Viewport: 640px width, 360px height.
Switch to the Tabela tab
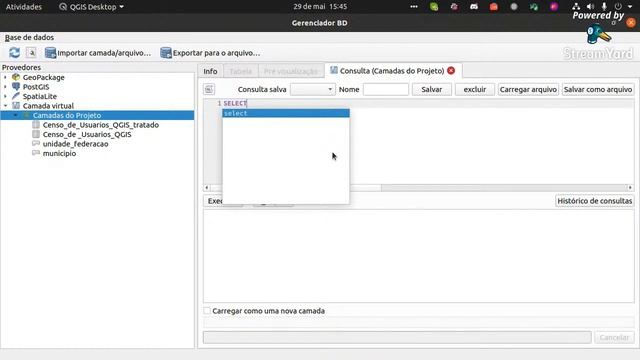[240, 71]
